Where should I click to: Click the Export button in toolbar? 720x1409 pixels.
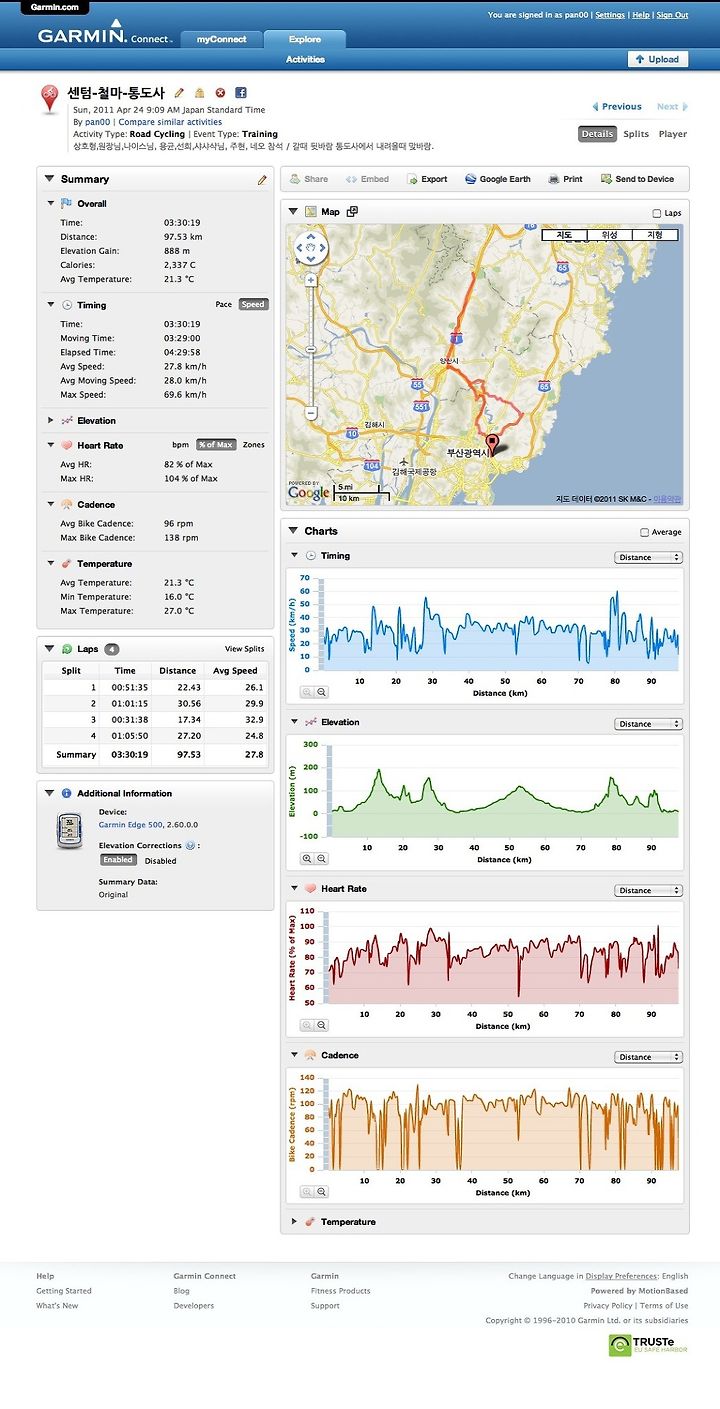427,179
